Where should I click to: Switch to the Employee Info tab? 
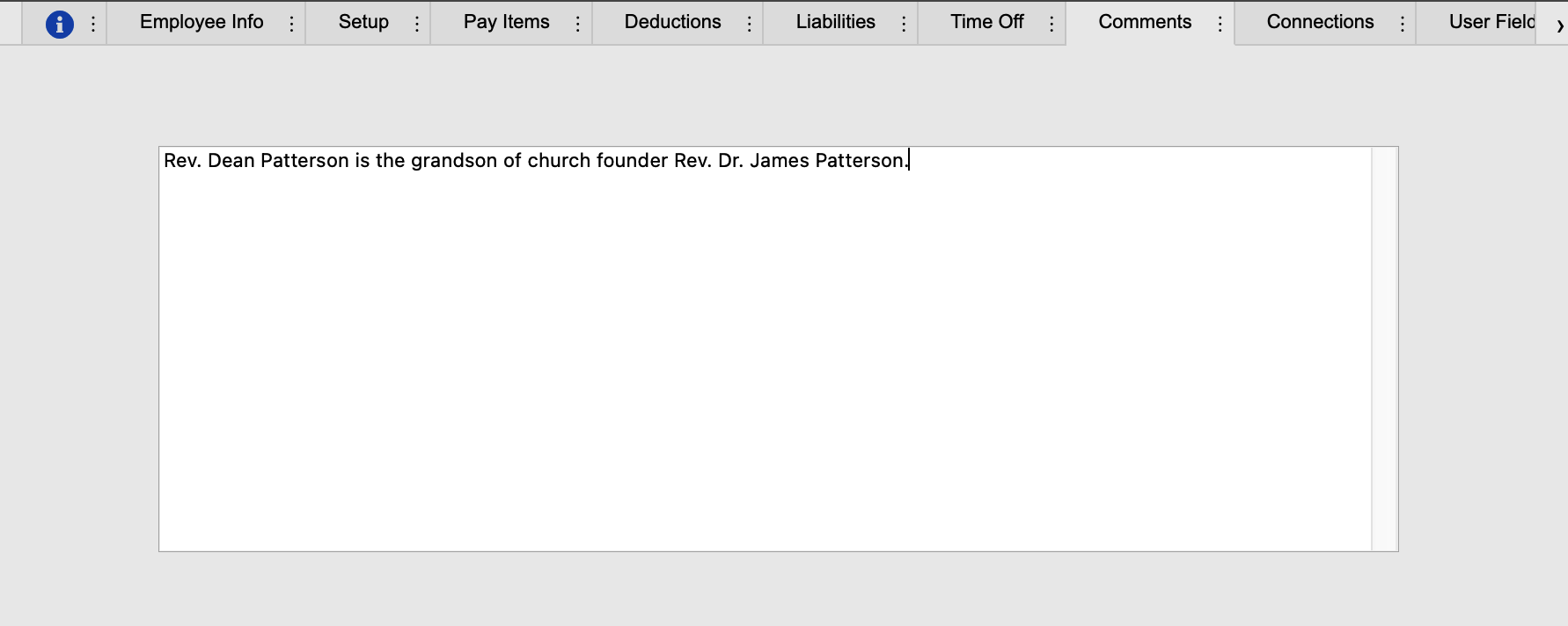pyautogui.click(x=201, y=22)
